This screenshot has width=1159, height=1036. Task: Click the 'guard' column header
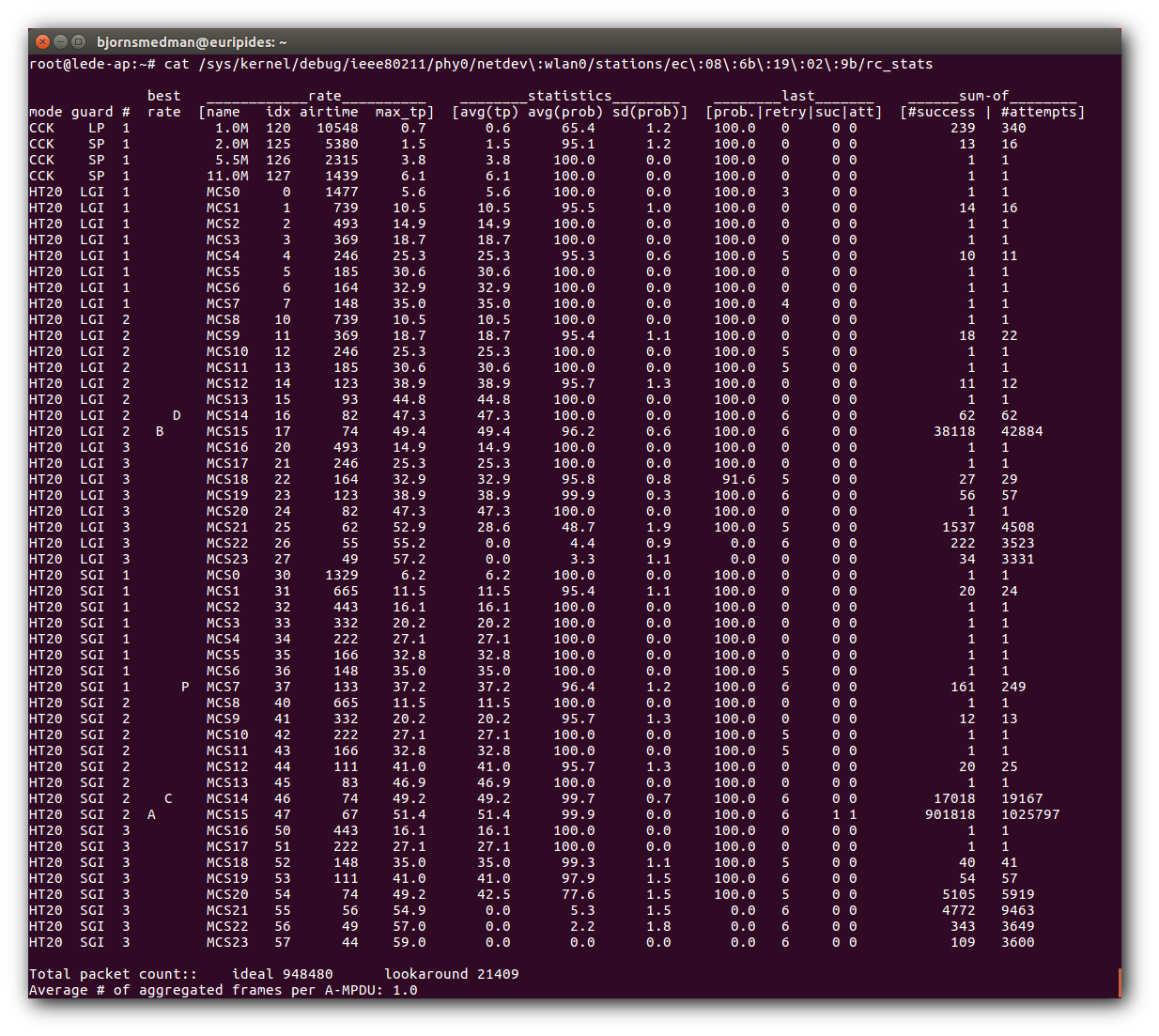(x=92, y=112)
